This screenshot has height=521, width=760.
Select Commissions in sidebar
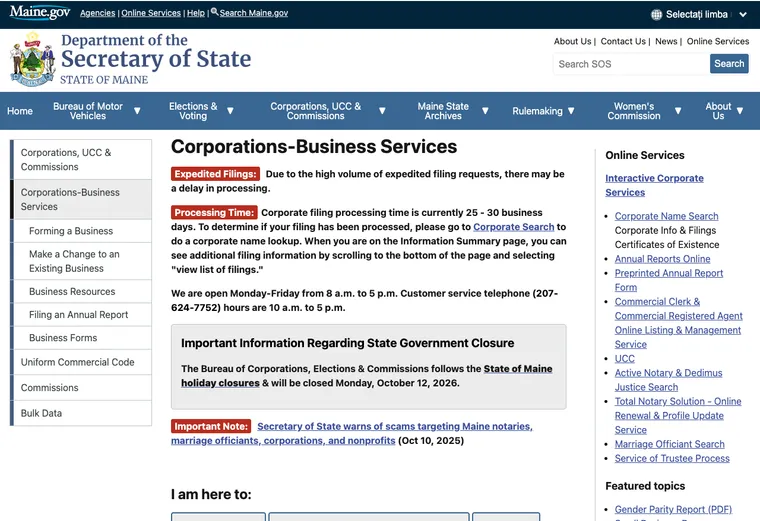click(82, 388)
